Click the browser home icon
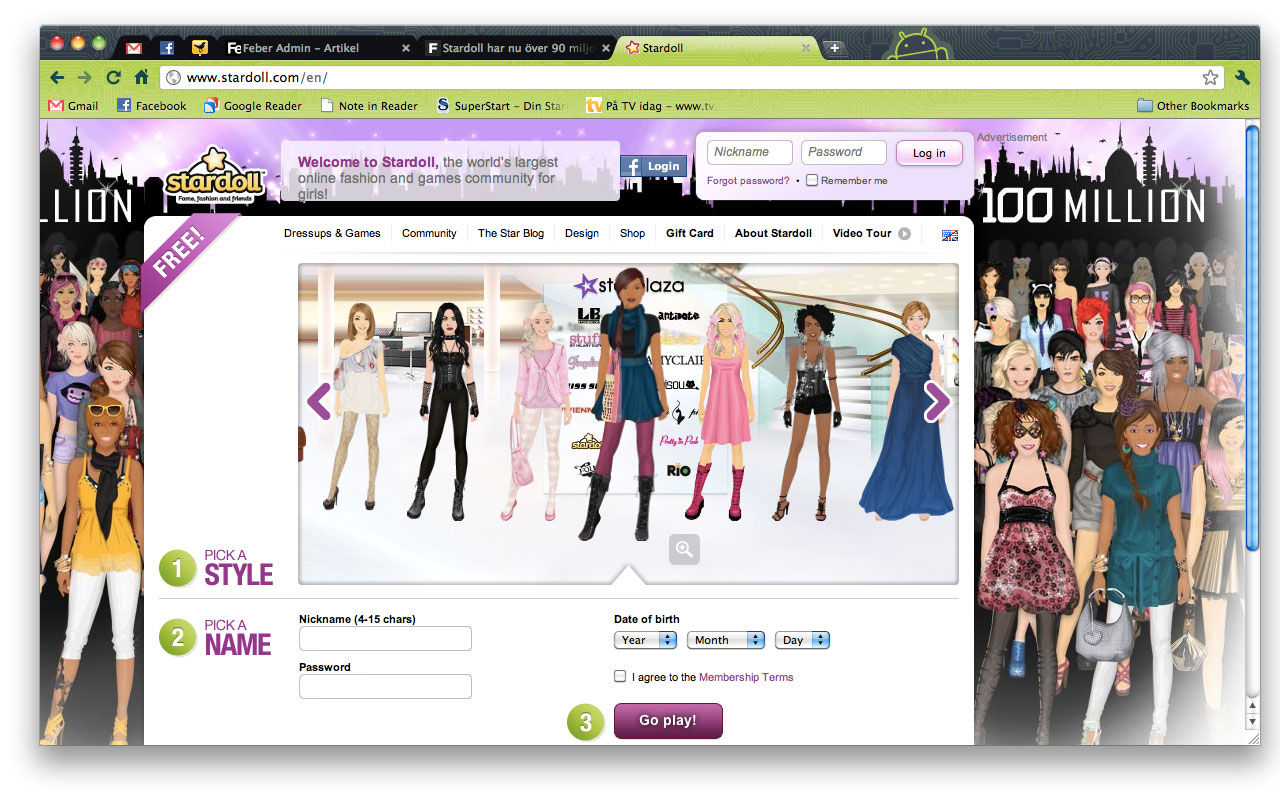Screen dimensions: 1280x800 [x=142, y=77]
